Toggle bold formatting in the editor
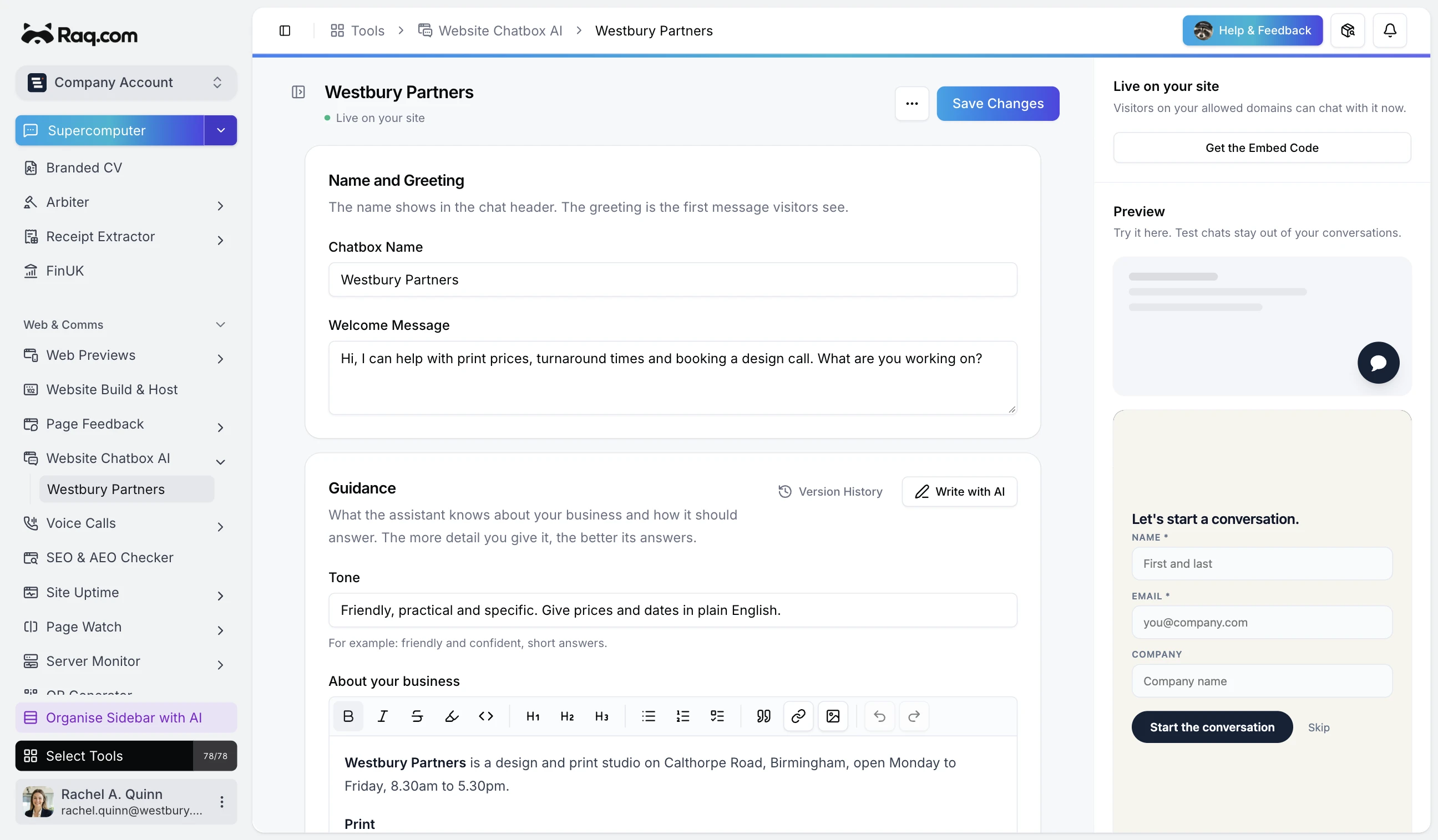Image resolution: width=1438 pixels, height=840 pixels. (348, 716)
